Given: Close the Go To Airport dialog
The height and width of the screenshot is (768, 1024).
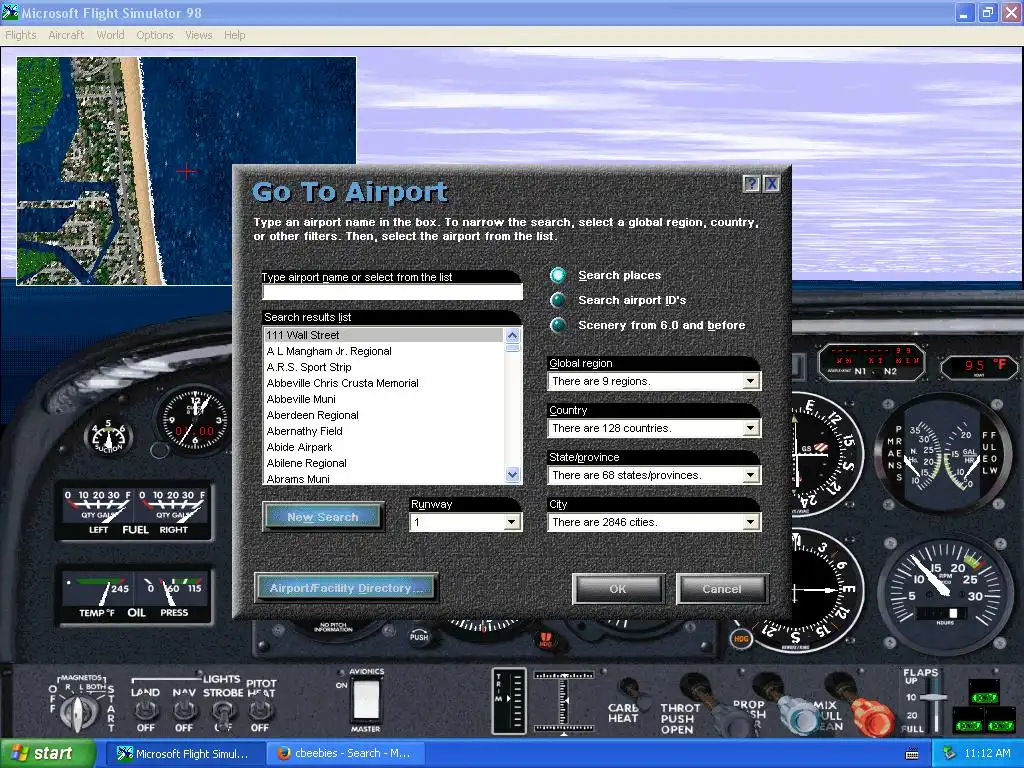Looking at the screenshot, I should [771, 184].
